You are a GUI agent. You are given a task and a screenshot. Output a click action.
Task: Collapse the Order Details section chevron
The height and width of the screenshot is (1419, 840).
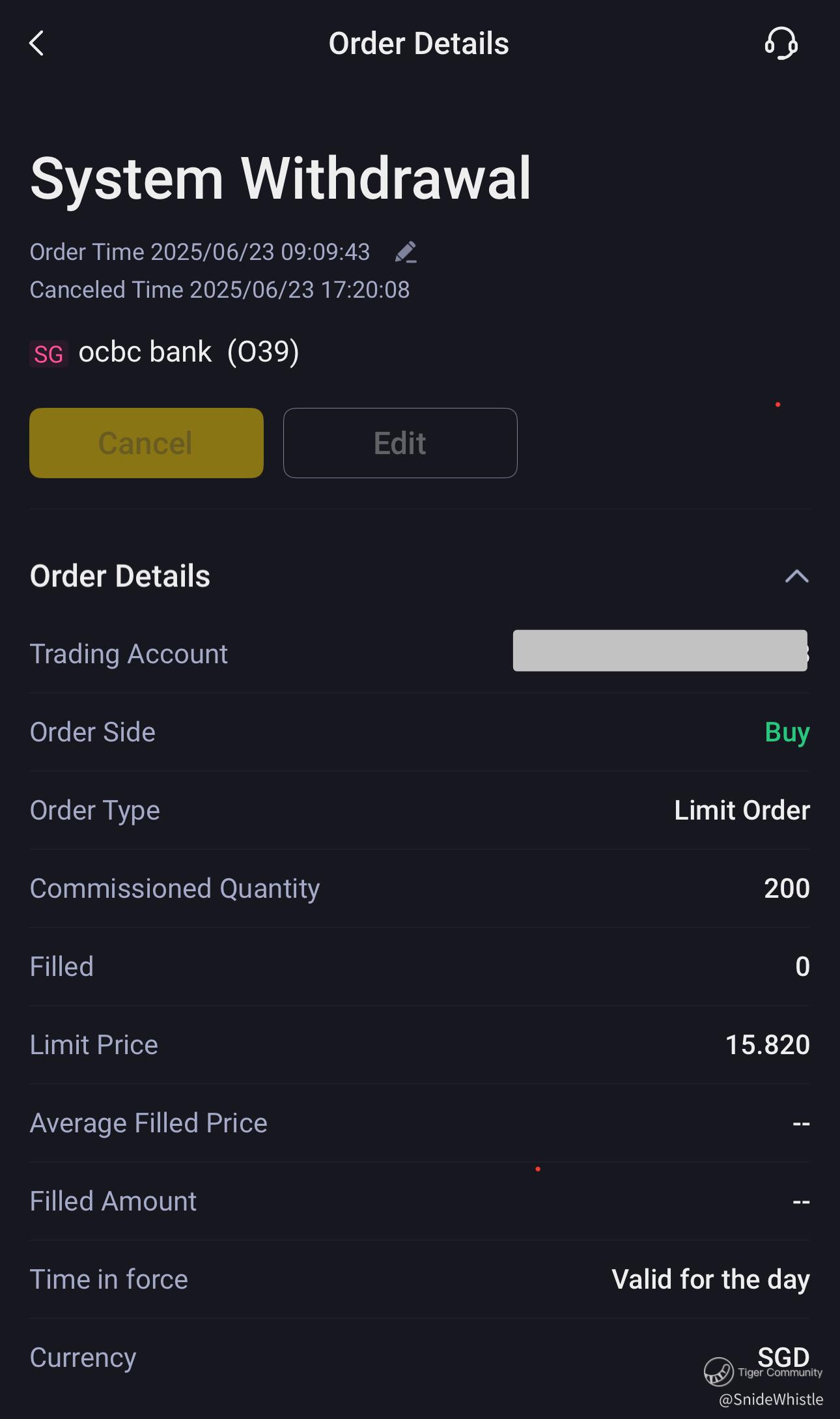[796, 577]
